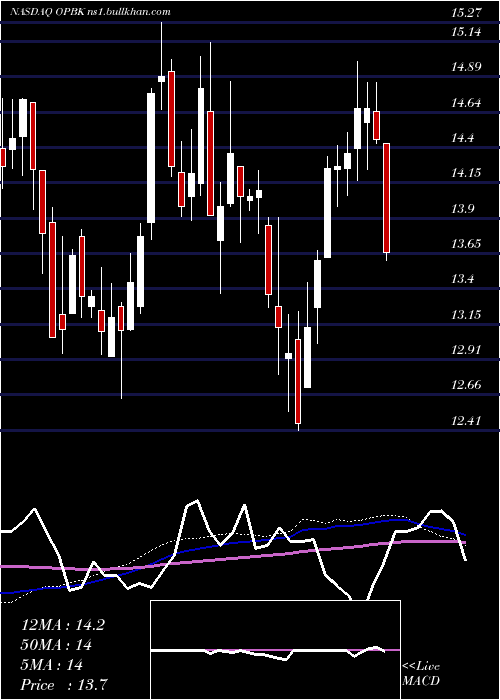Click the 14.15 price axis label

click(x=466, y=173)
